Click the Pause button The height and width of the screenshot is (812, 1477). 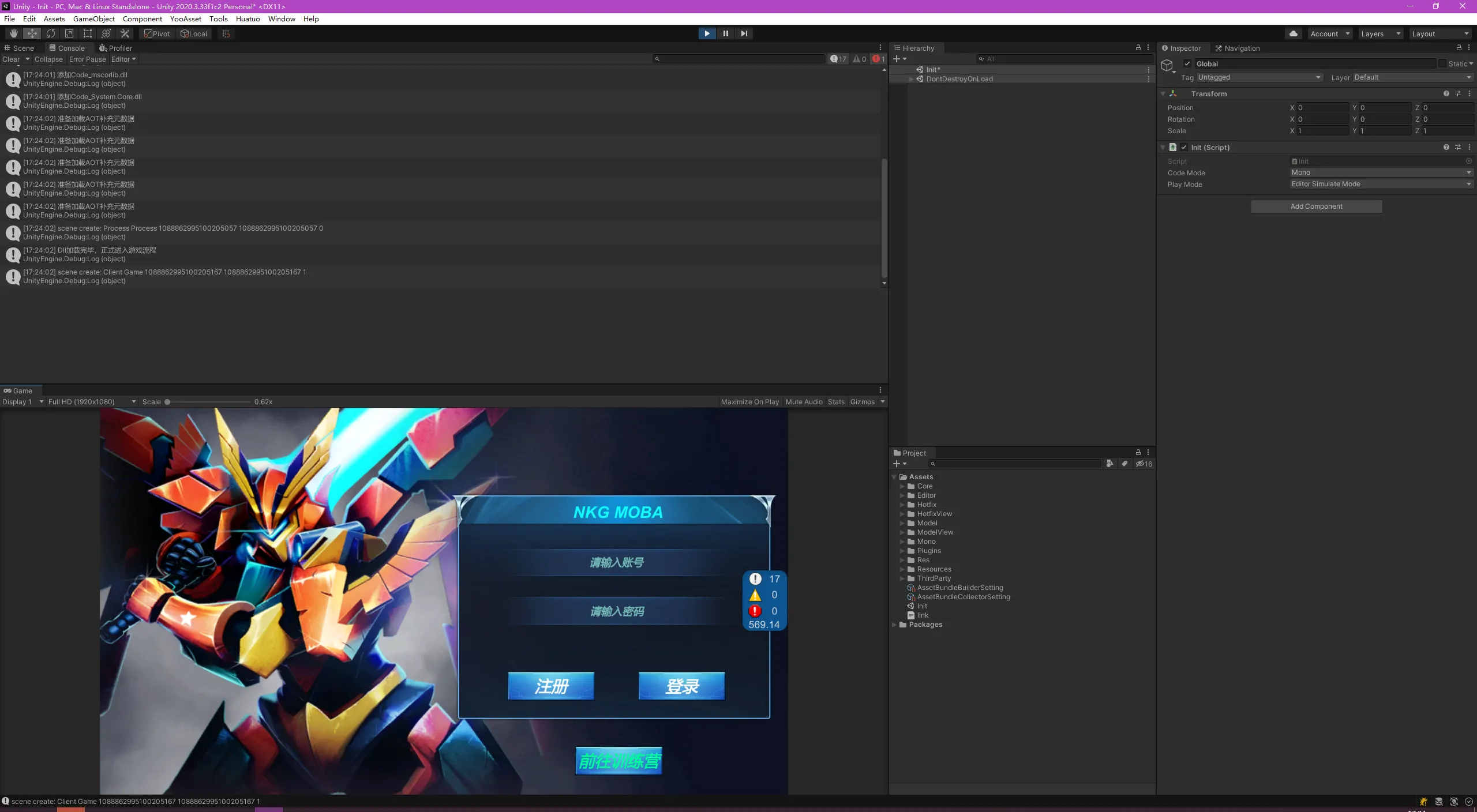tap(725, 33)
